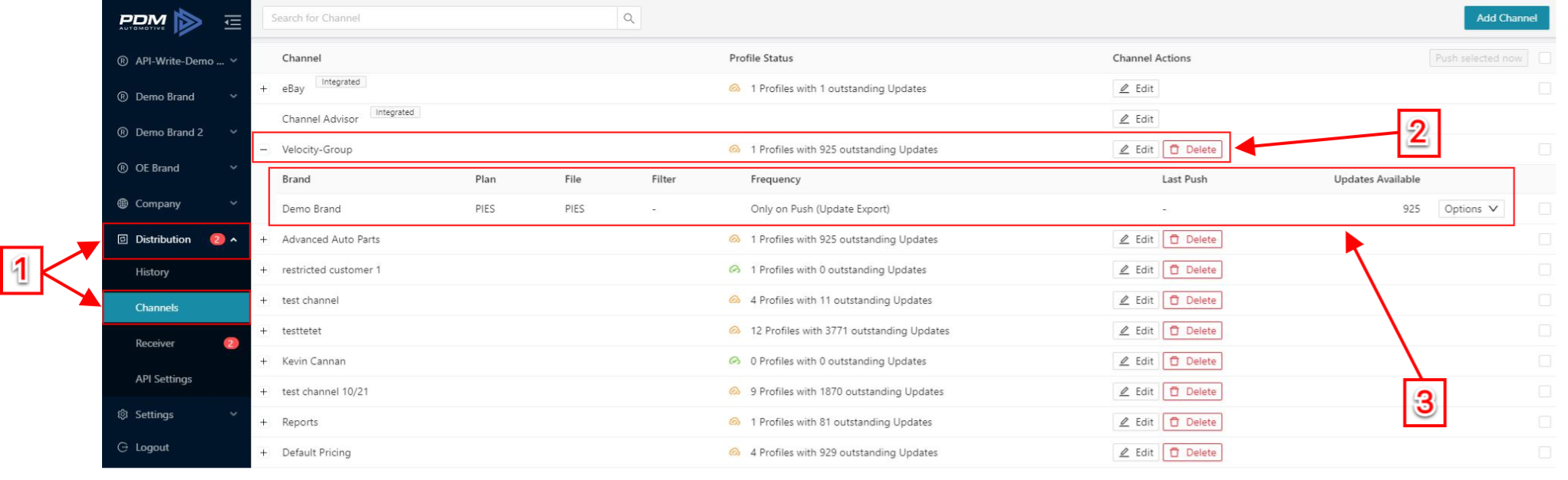Check the Advanced Auto Parts checkbox
Screen dimensions: 1568x480
tap(1545, 239)
